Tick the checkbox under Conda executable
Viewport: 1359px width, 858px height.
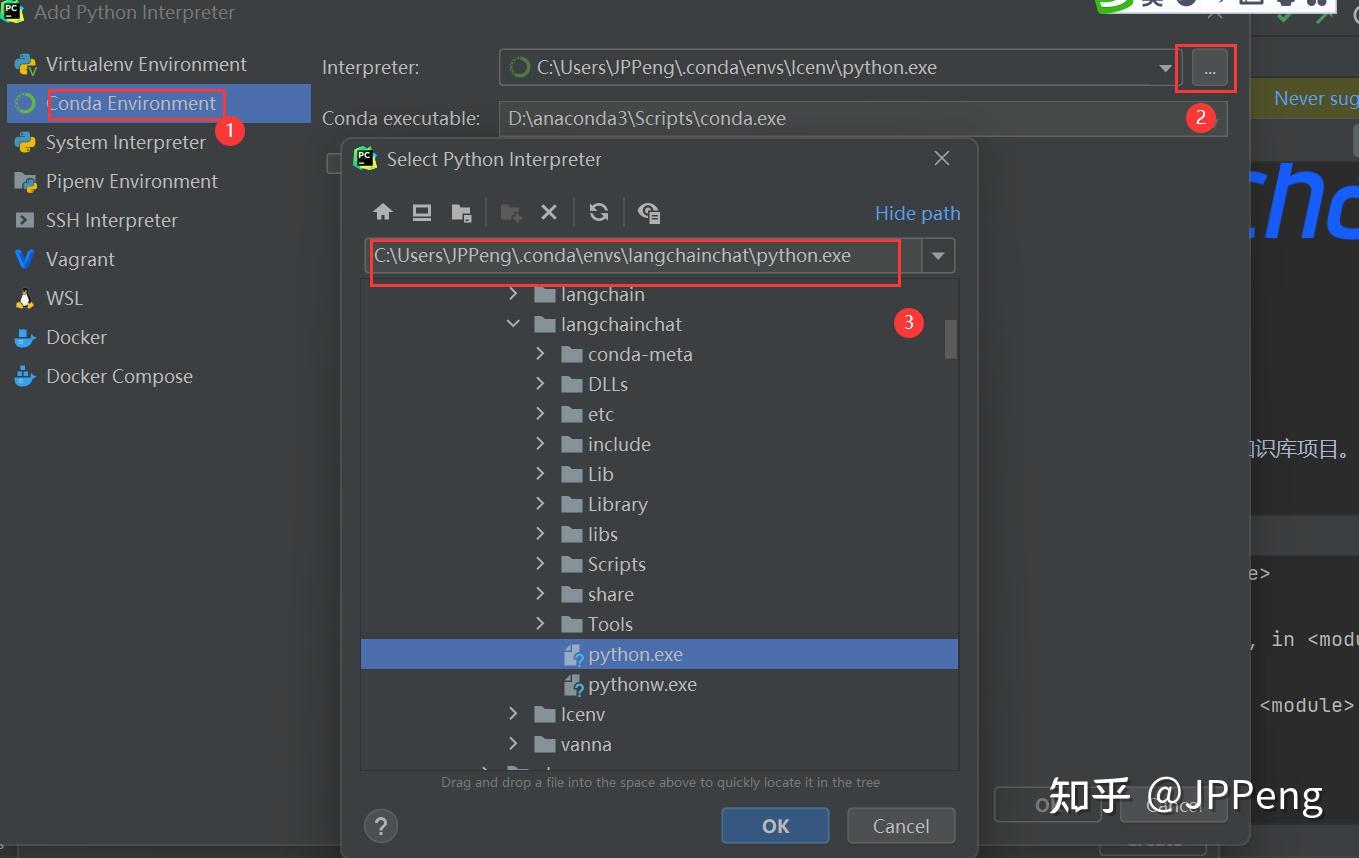[x=334, y=163]
